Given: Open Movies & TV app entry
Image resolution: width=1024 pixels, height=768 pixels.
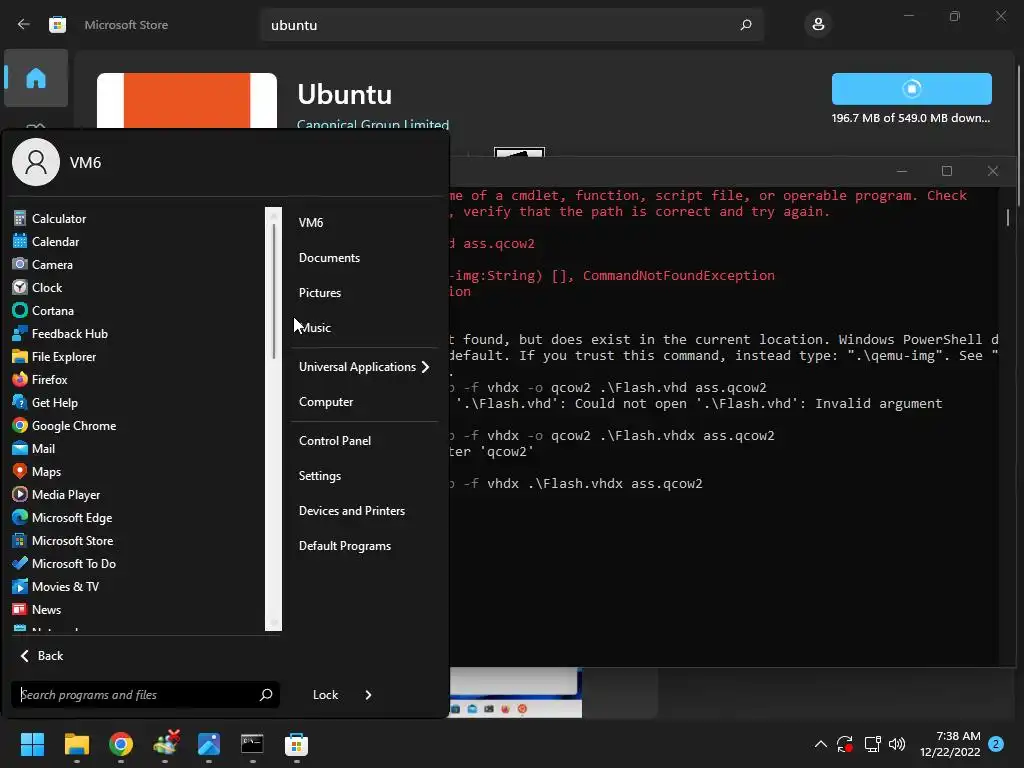Looking at the screenshot, I should tap(56, 586).
